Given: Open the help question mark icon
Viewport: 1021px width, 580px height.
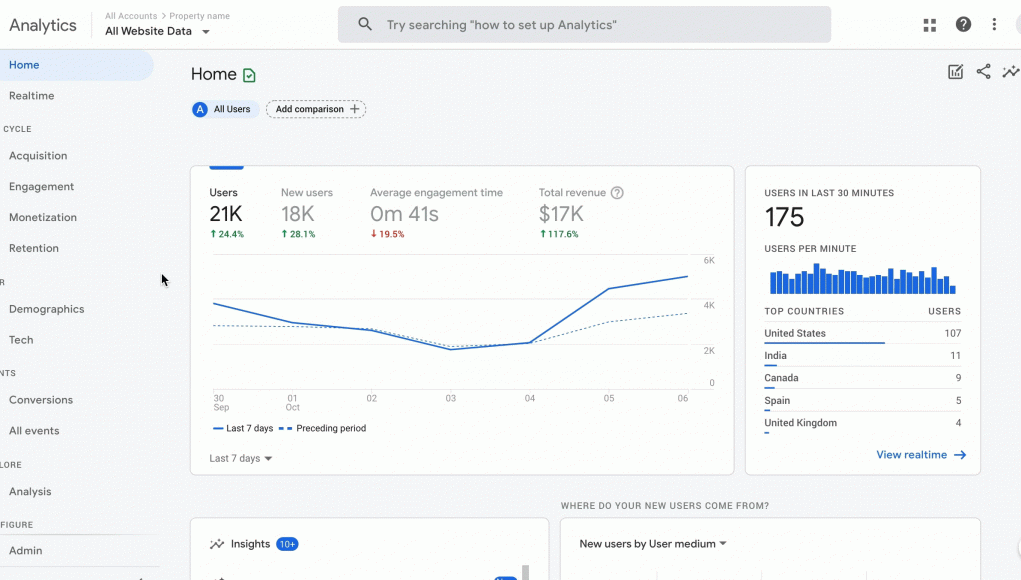Looking at the screenshot, I should pyautogui.click(x=963, y=25).
